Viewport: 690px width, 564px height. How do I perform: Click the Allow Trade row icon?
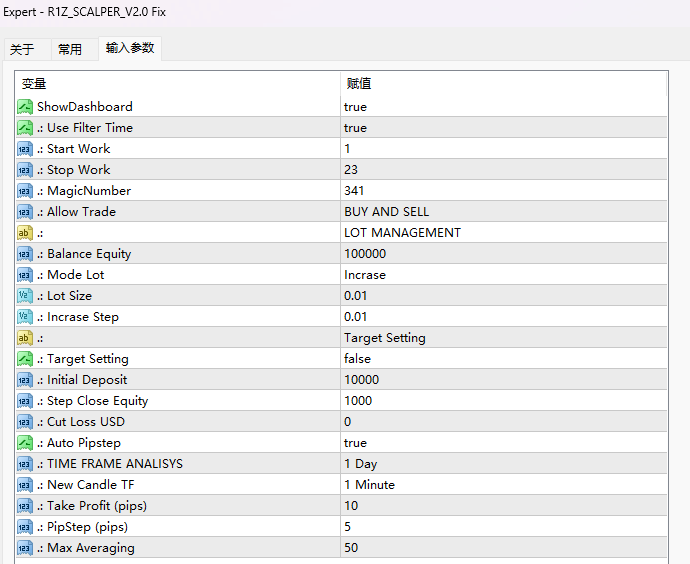[25, 212]
